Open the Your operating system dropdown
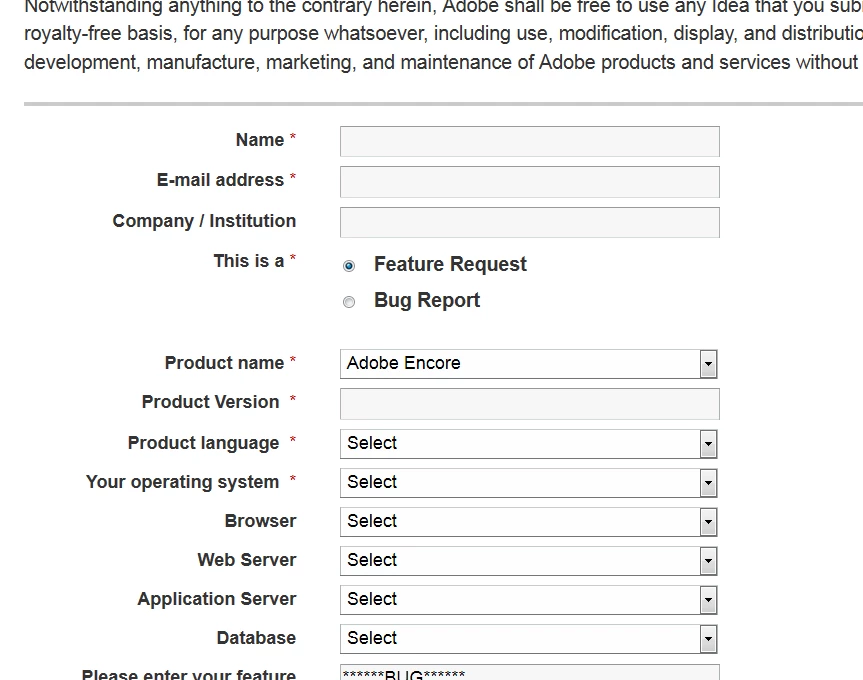Screen dimensions: 863x680 (708, 483)
